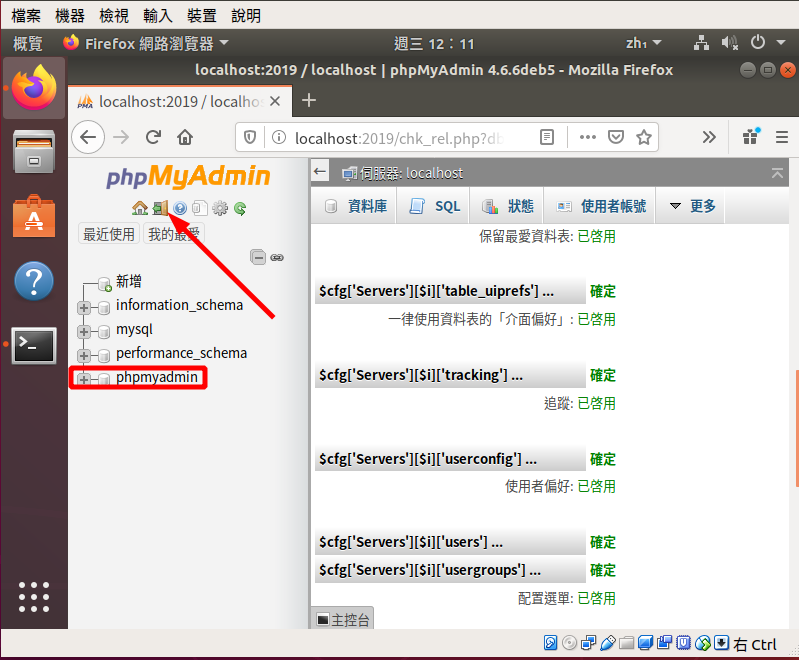Open mysql database link
Screen dimensions: 799x660
point(134,329)
